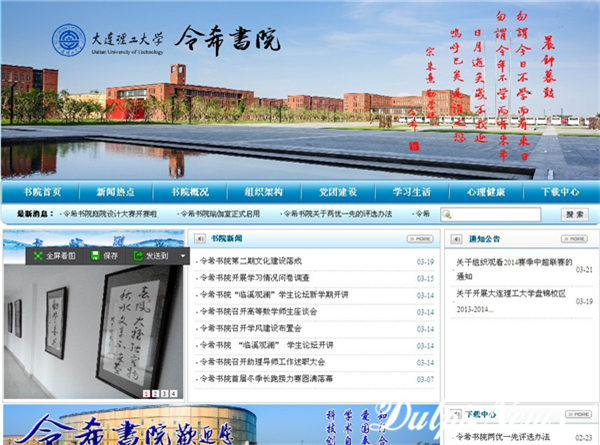This screenshot has width=600, height=445.
Task: Click the 令希书院欢迎您 bottom banner
Action: [x=221, y=425]
